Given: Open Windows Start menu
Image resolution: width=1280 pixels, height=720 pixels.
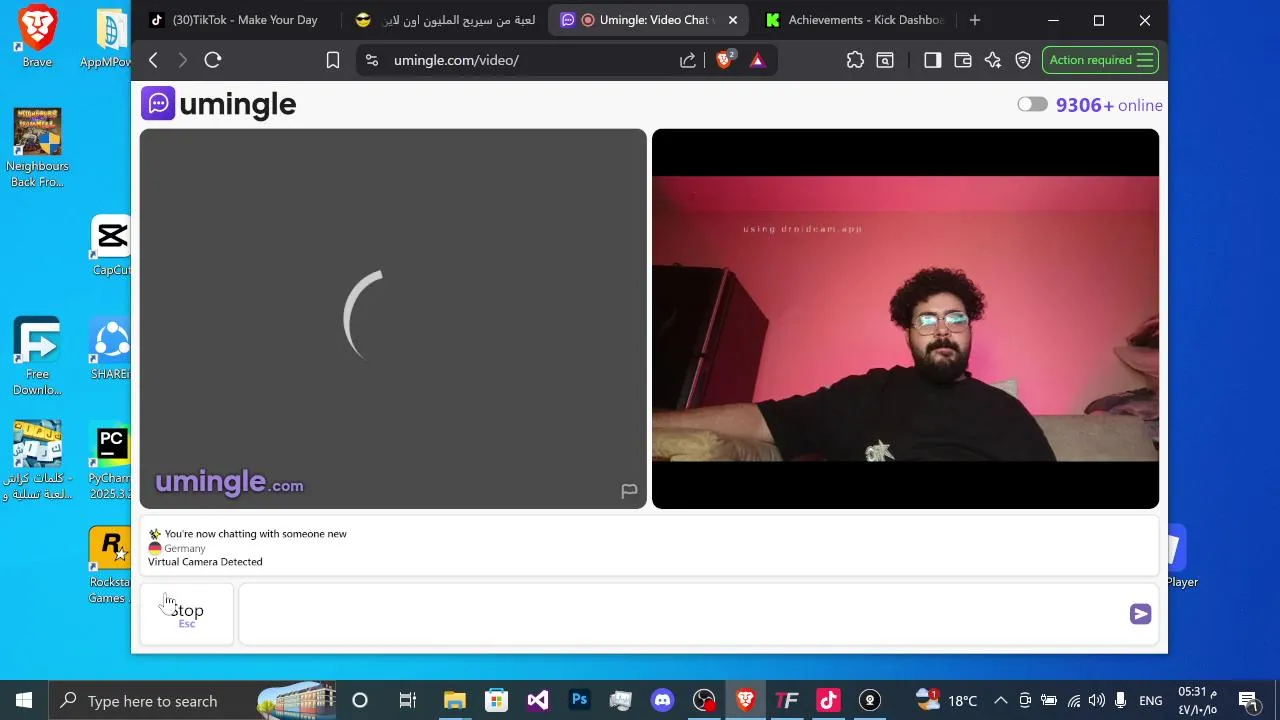Looking at the screenshot, I should click(x=24, y=700).
